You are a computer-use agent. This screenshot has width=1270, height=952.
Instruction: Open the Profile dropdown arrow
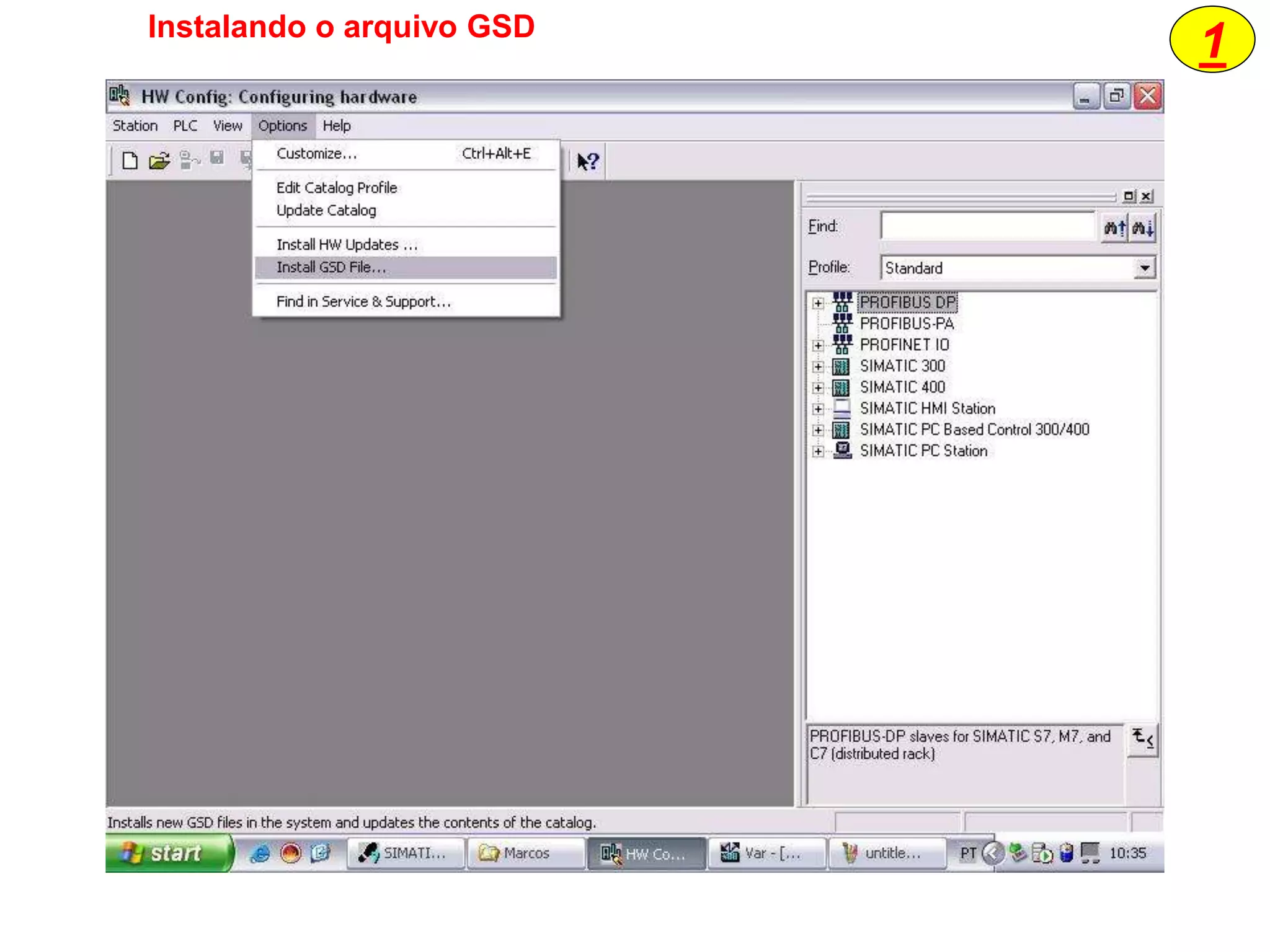tap(1145, 268)
